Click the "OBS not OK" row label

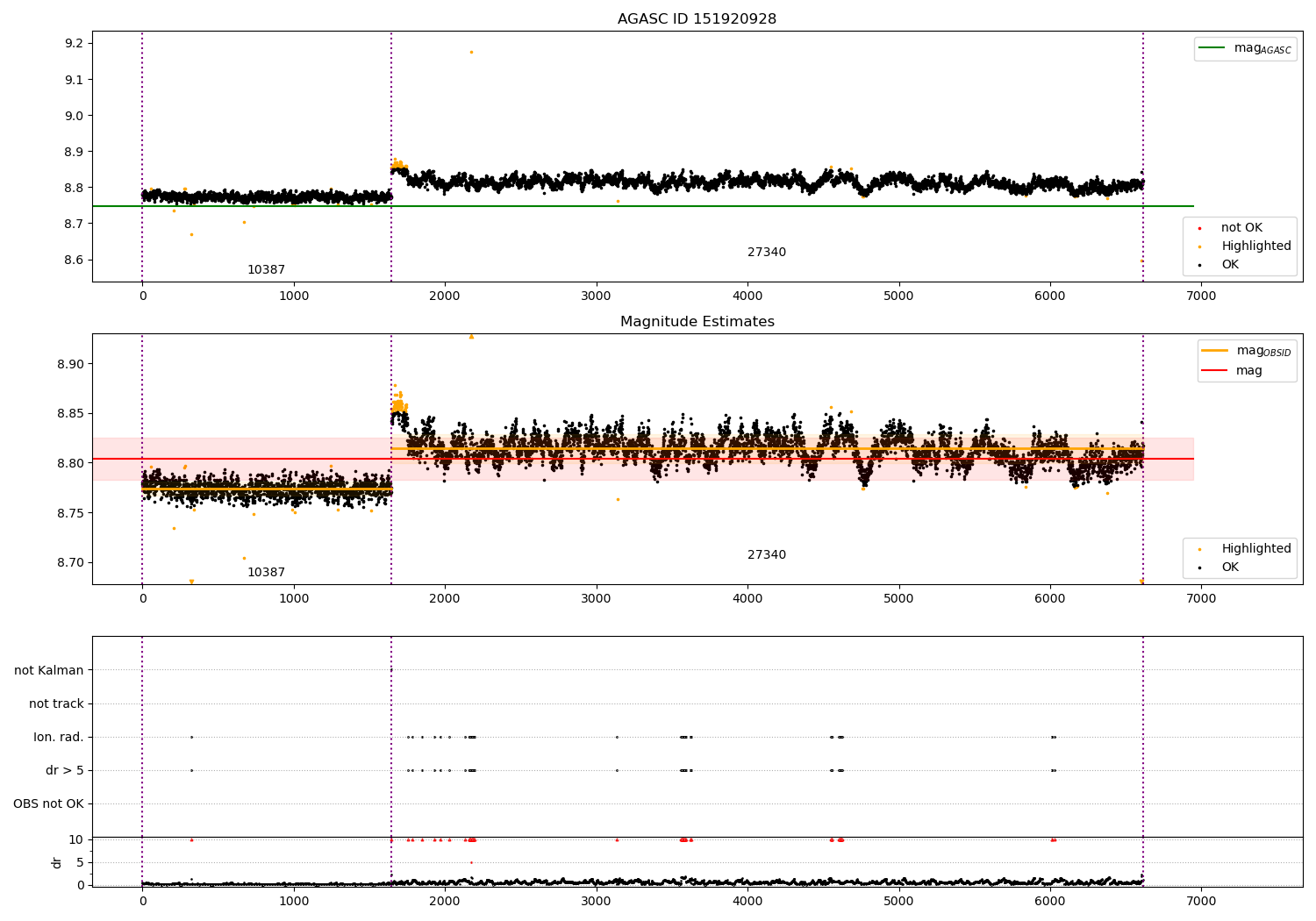tap(48, 804)
